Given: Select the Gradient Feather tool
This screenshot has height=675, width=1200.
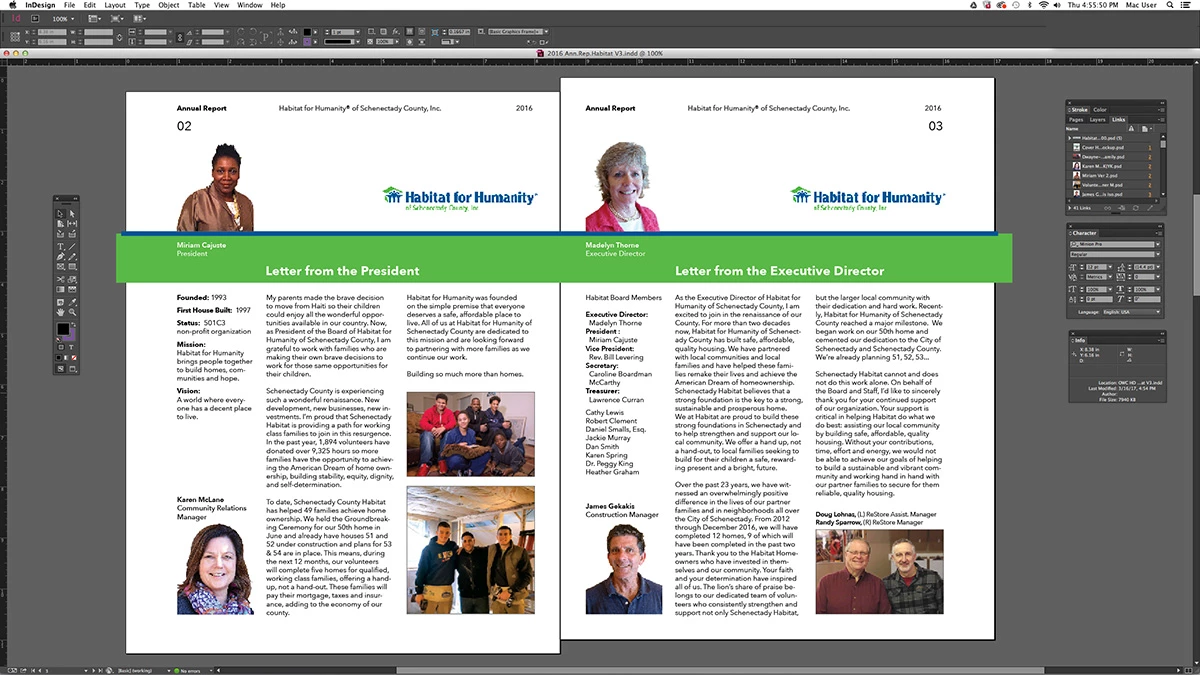Looking at the screenshot, I should (72, 289).
